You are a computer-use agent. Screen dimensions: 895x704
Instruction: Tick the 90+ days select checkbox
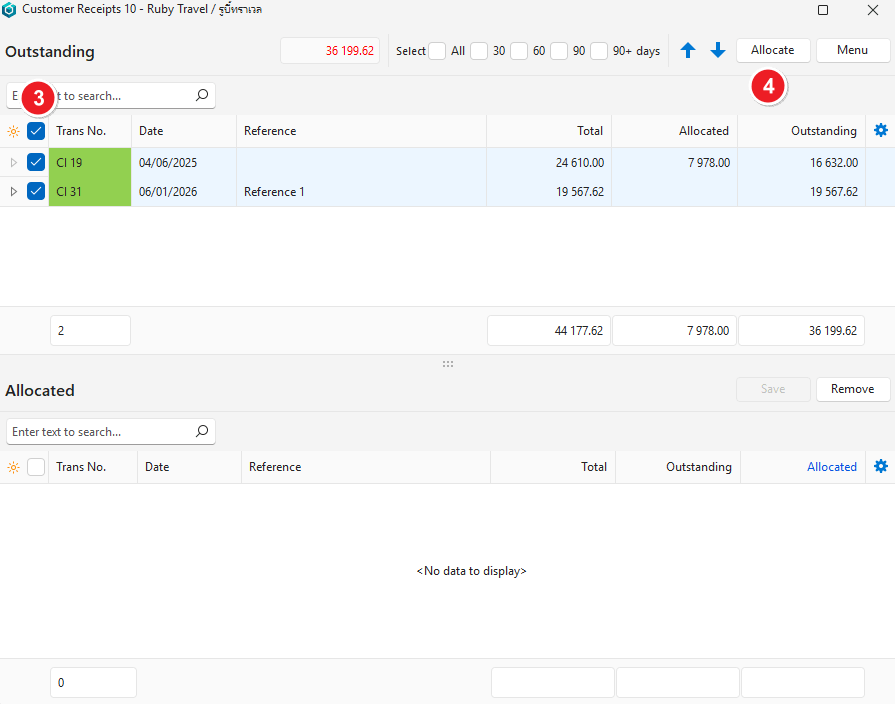599,51
